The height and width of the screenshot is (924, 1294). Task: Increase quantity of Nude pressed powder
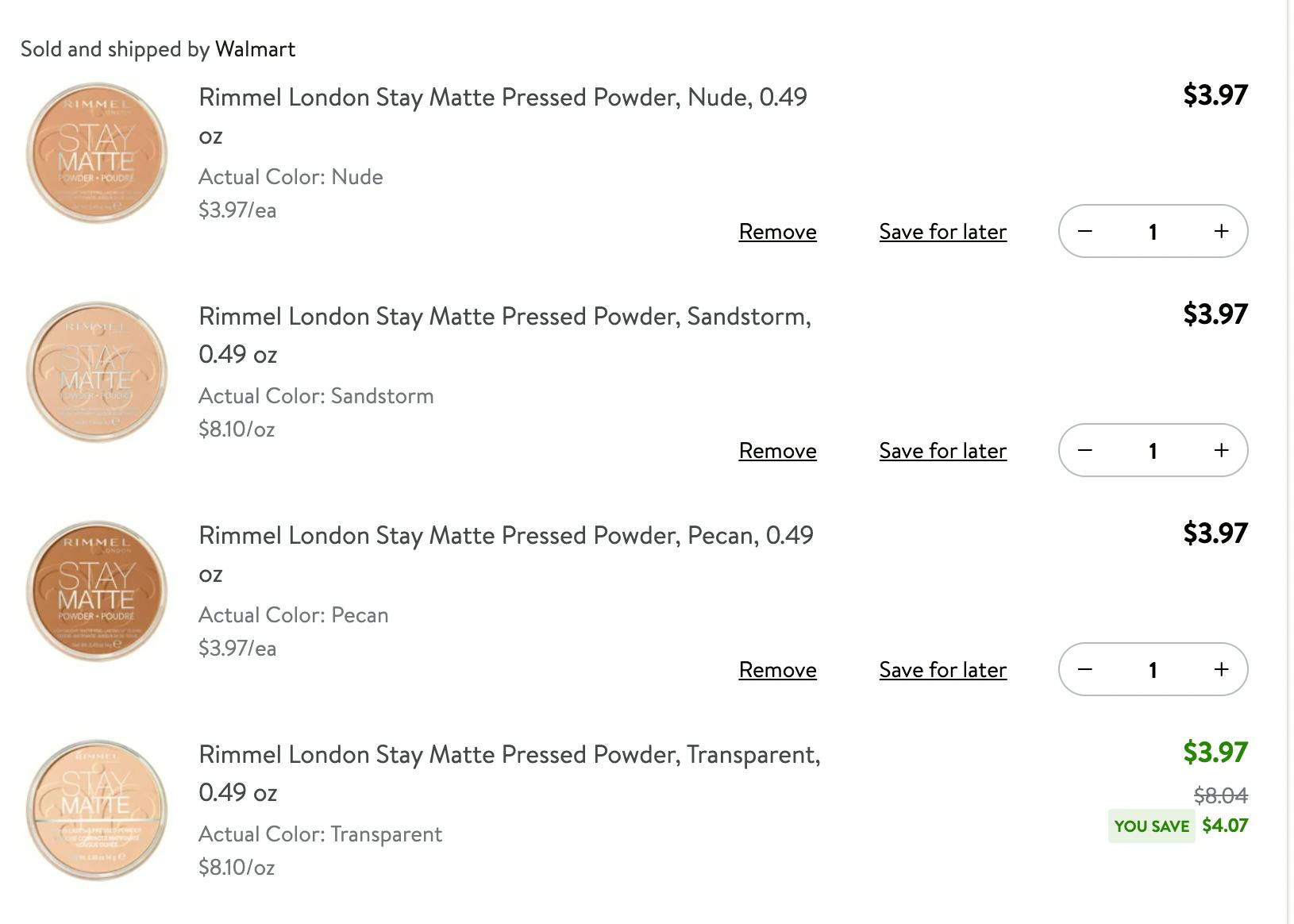click(x=1221, y=231)
